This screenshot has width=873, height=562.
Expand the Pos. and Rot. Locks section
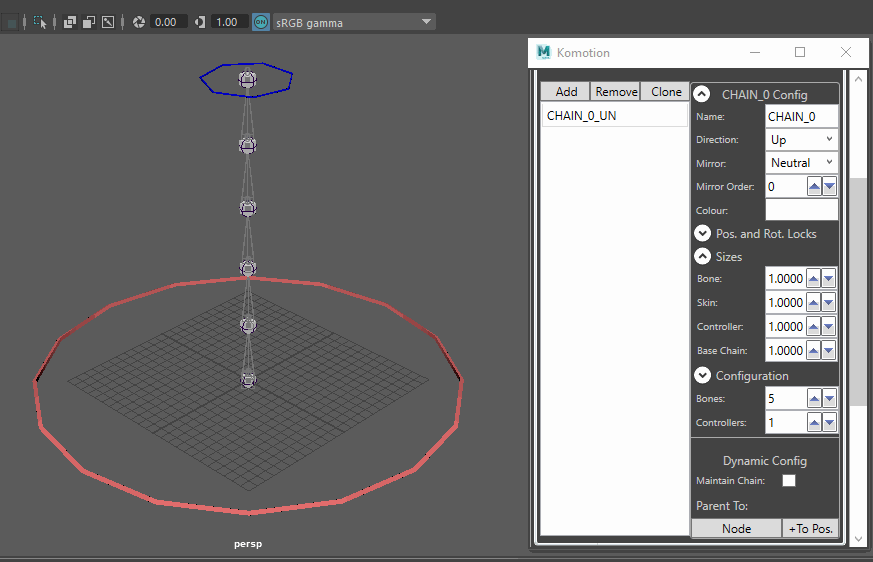click(x=703, y=233)
